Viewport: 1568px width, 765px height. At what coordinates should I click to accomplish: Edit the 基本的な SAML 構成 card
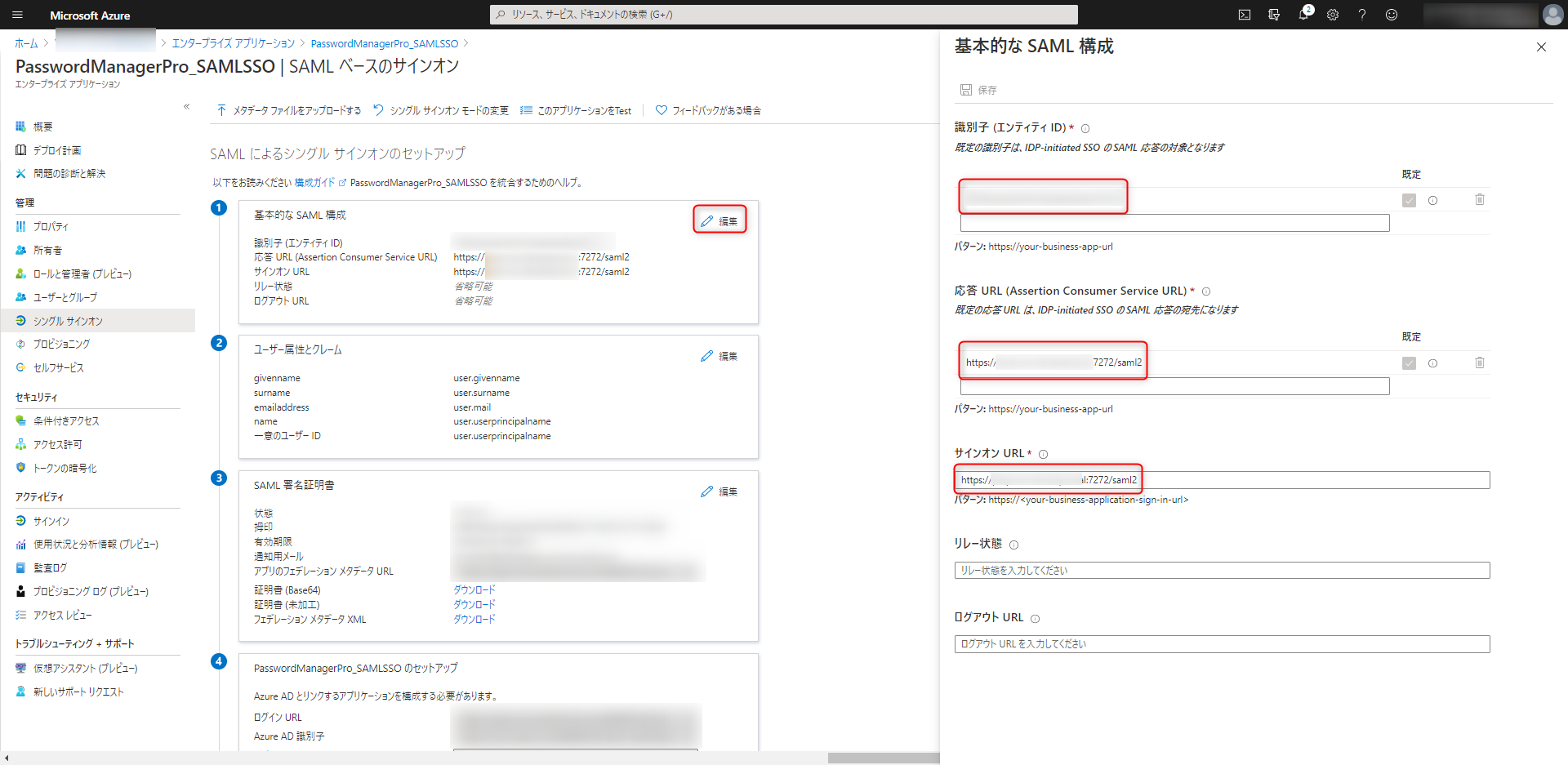point(719,220)
